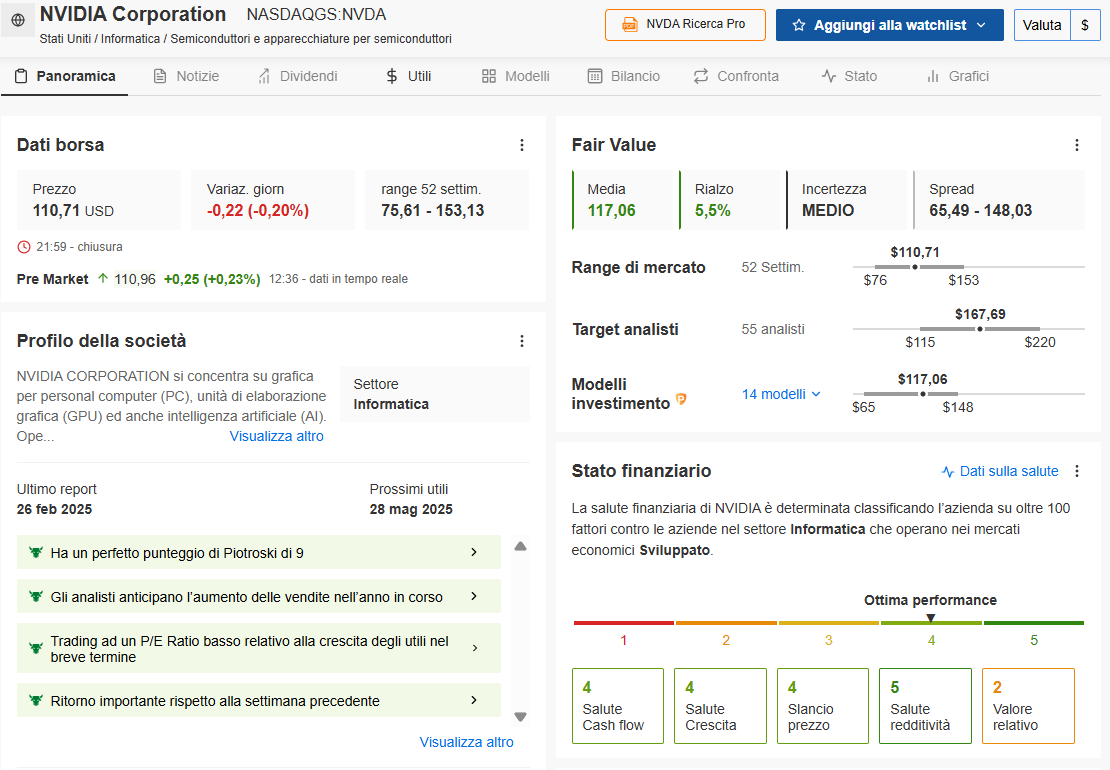Click bull icon on P/E Ratio row
The image size is (1110, 770).
point(35,648)
